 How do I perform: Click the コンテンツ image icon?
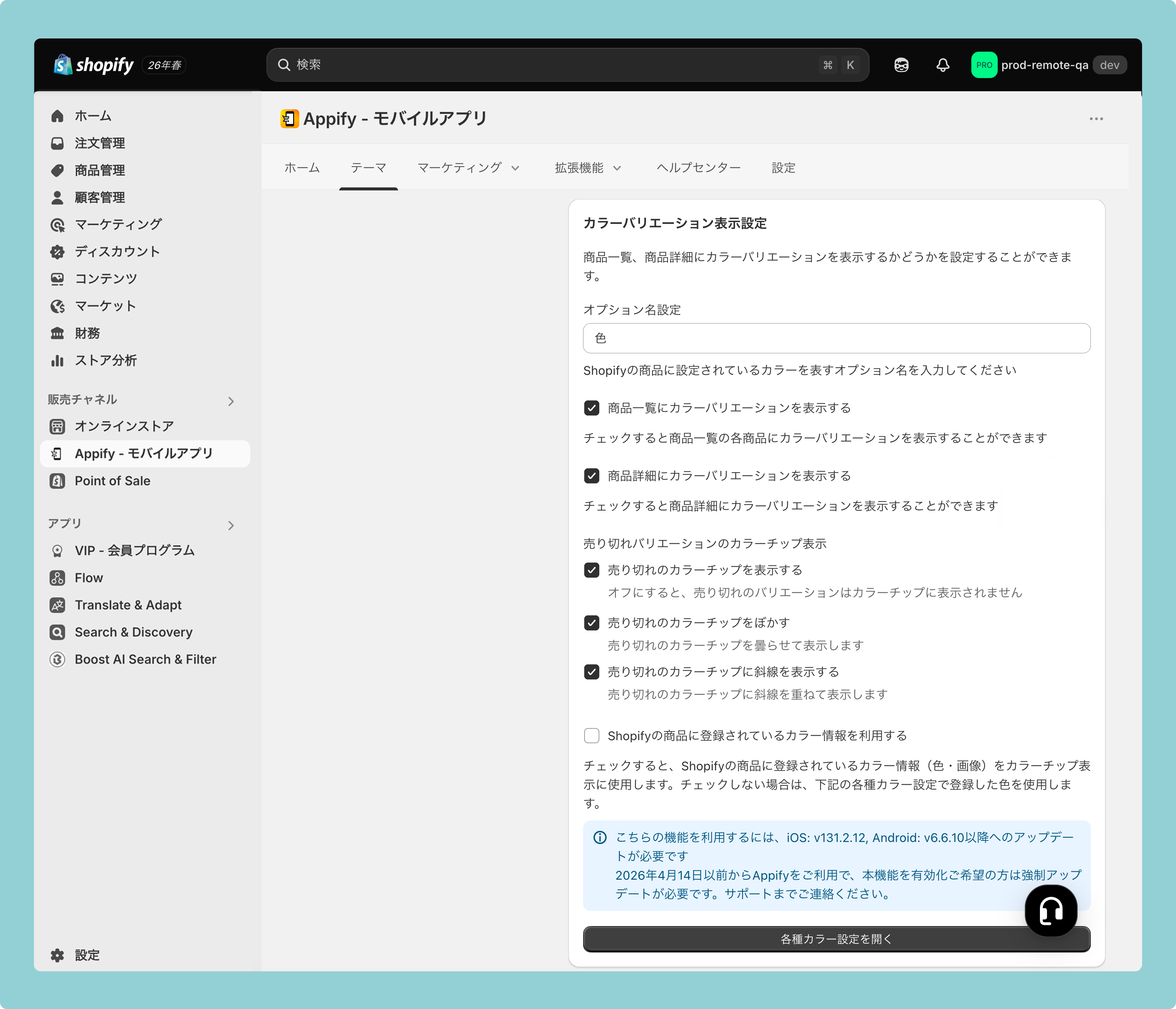(x=57, y=279)
